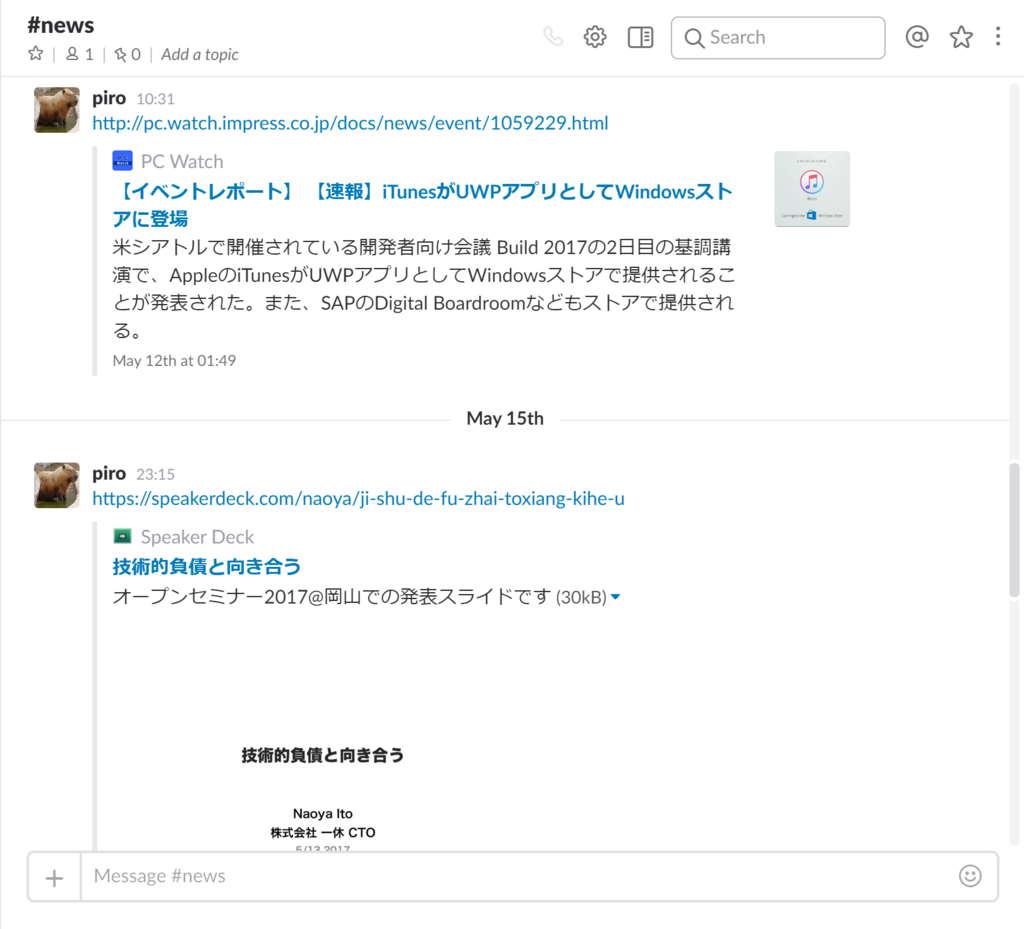Click username piro on 10:31 message
The width and height of the screenshot is (1024, 929).
click(x=109, y=98)
